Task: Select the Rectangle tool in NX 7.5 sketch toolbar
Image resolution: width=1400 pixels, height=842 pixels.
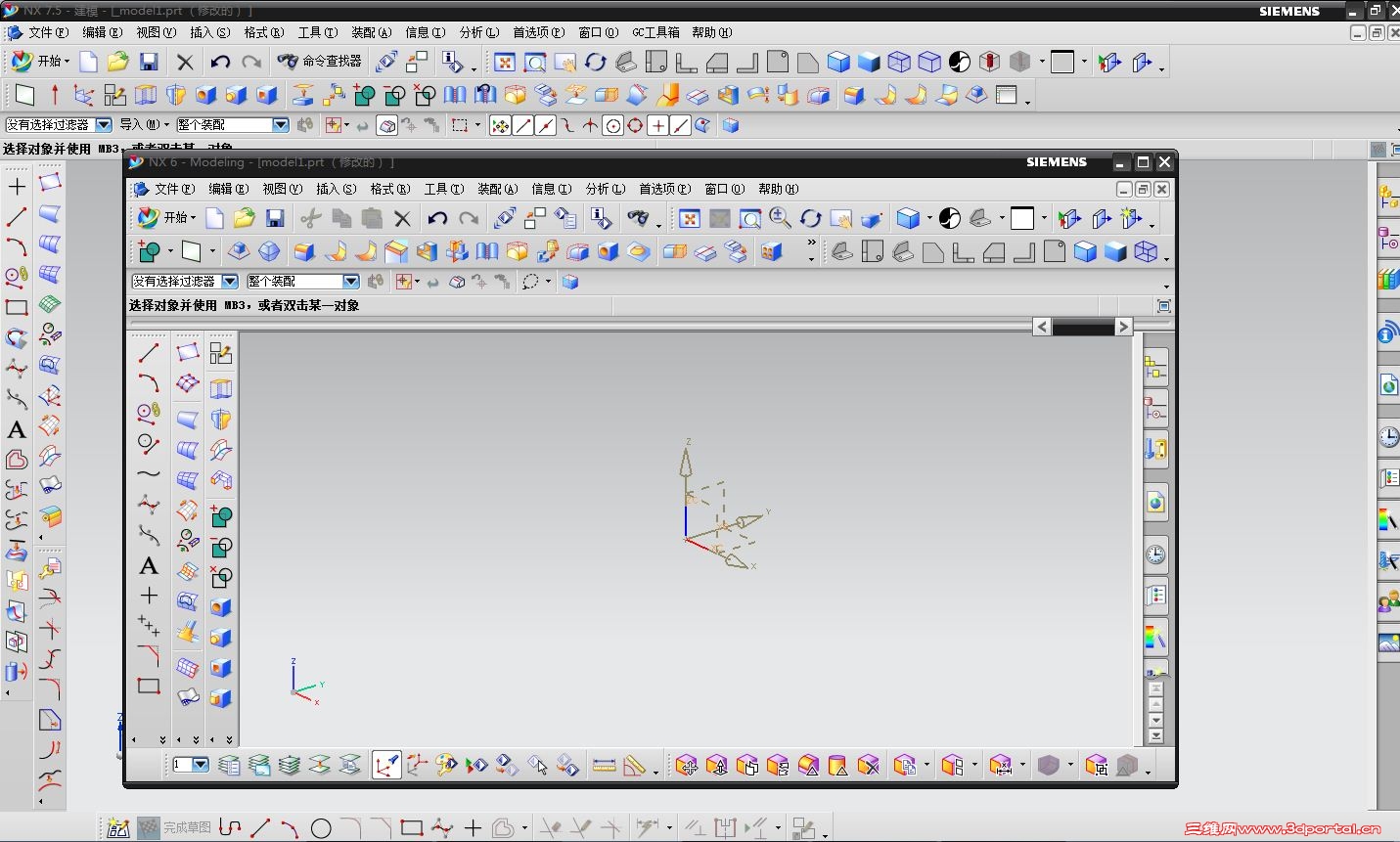Action: tap(412, 828)
